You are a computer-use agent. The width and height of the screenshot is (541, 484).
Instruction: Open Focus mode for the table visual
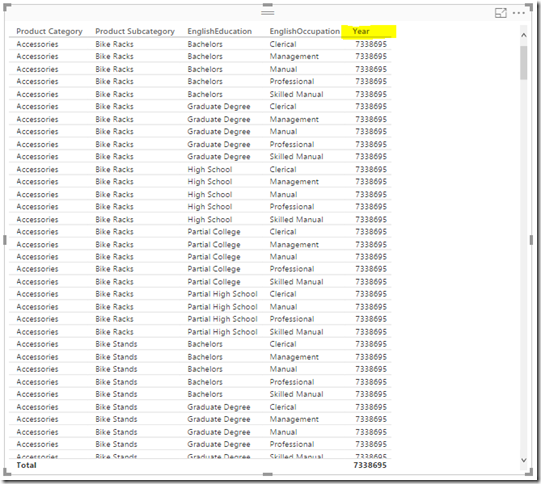tap(500, 13)
